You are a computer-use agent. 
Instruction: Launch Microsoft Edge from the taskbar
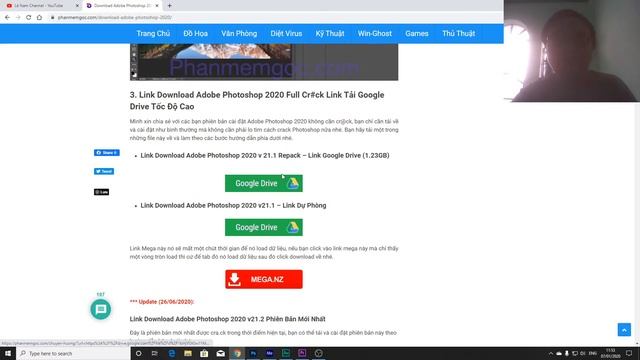[x=172, y=353]
